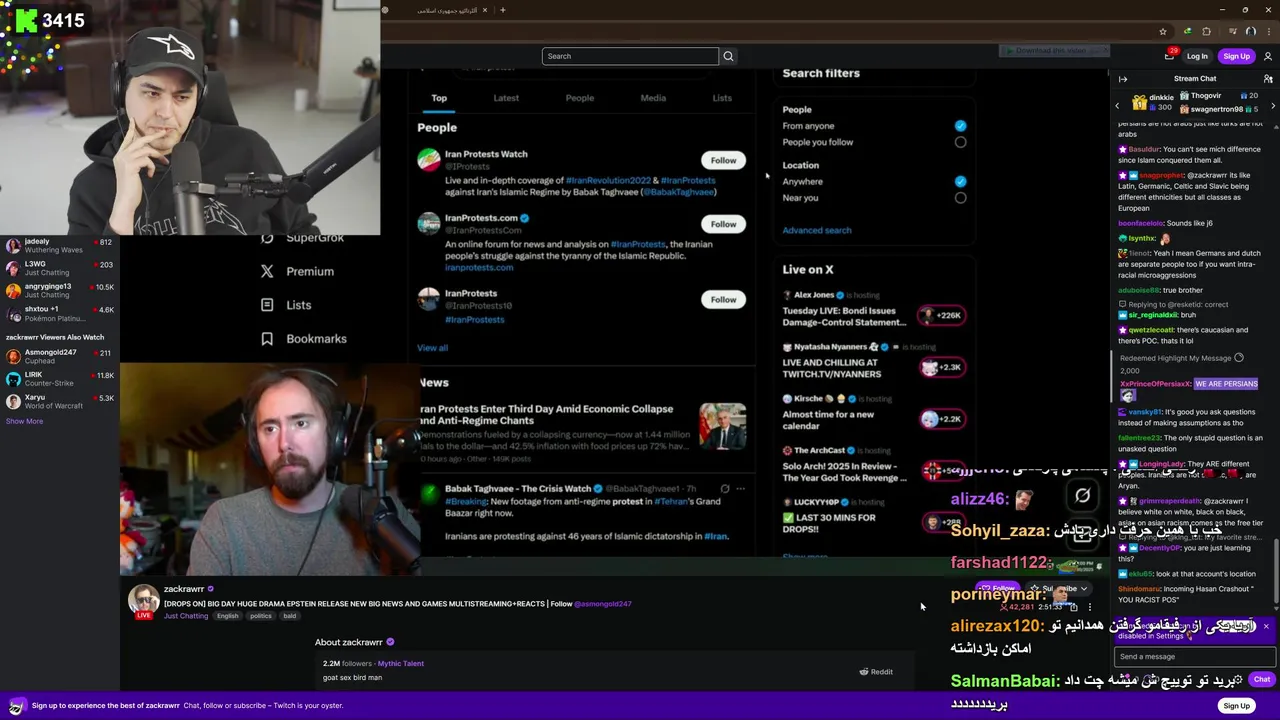Open the X Premium sidebar item
This screenshot has width=1280, height=720.
click(x=297, y=271)
